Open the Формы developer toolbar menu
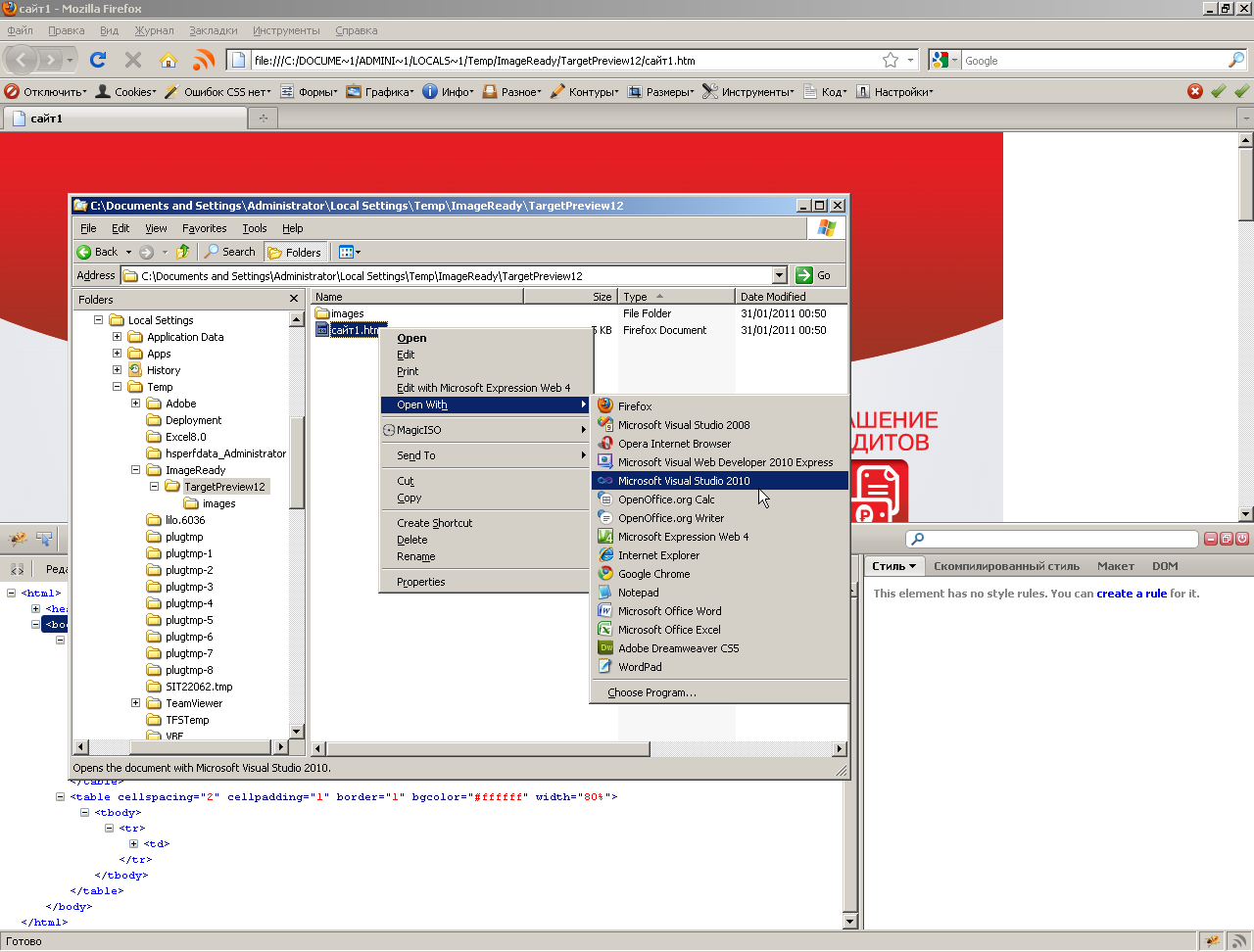 click(309, 92)
